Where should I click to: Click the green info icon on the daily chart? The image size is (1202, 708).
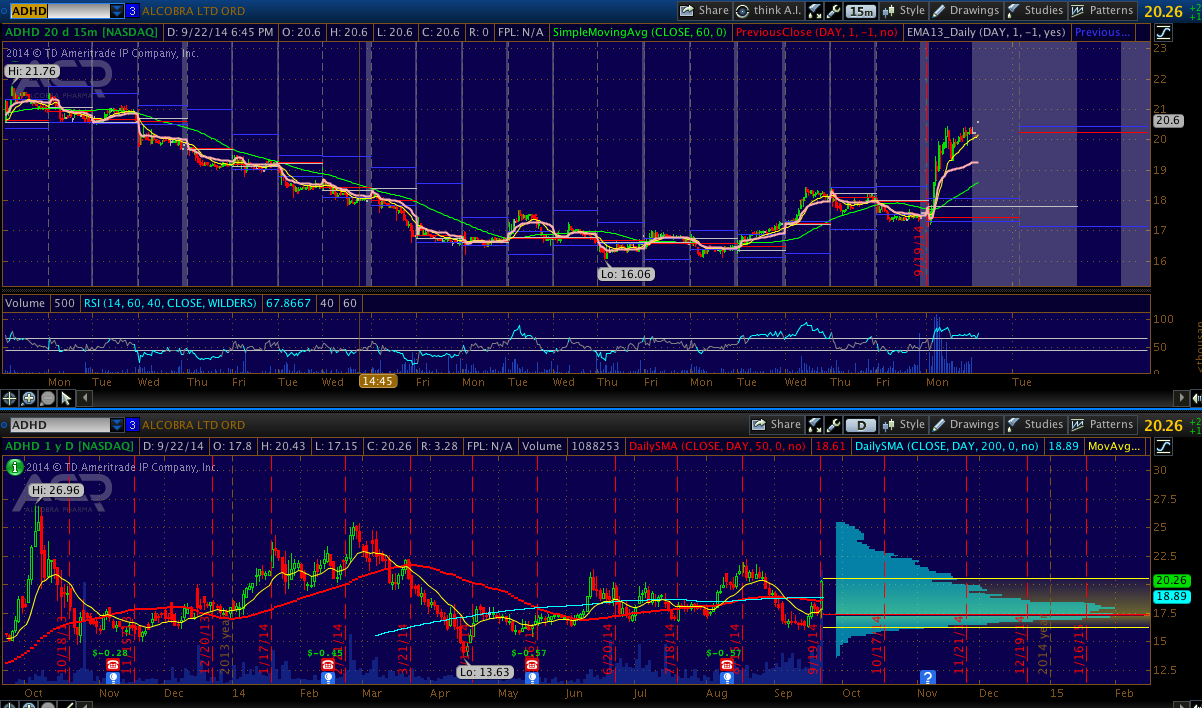tap(13, 467)
